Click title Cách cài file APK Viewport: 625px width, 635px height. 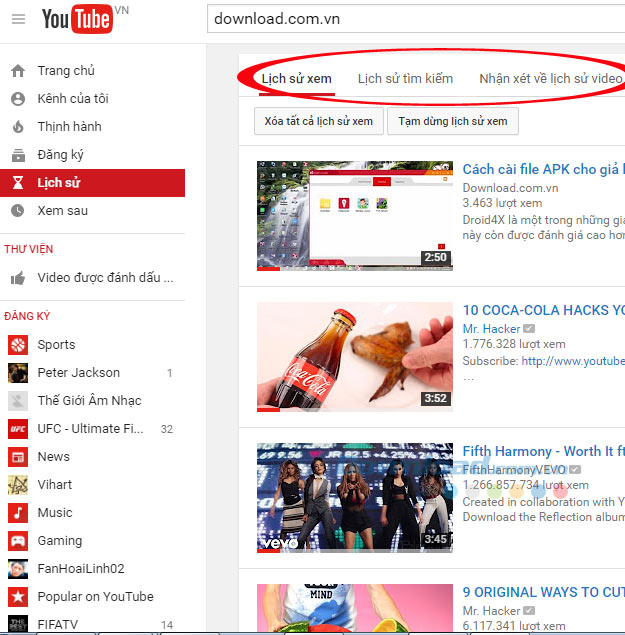pyautogui.click(x=543, y=169)
